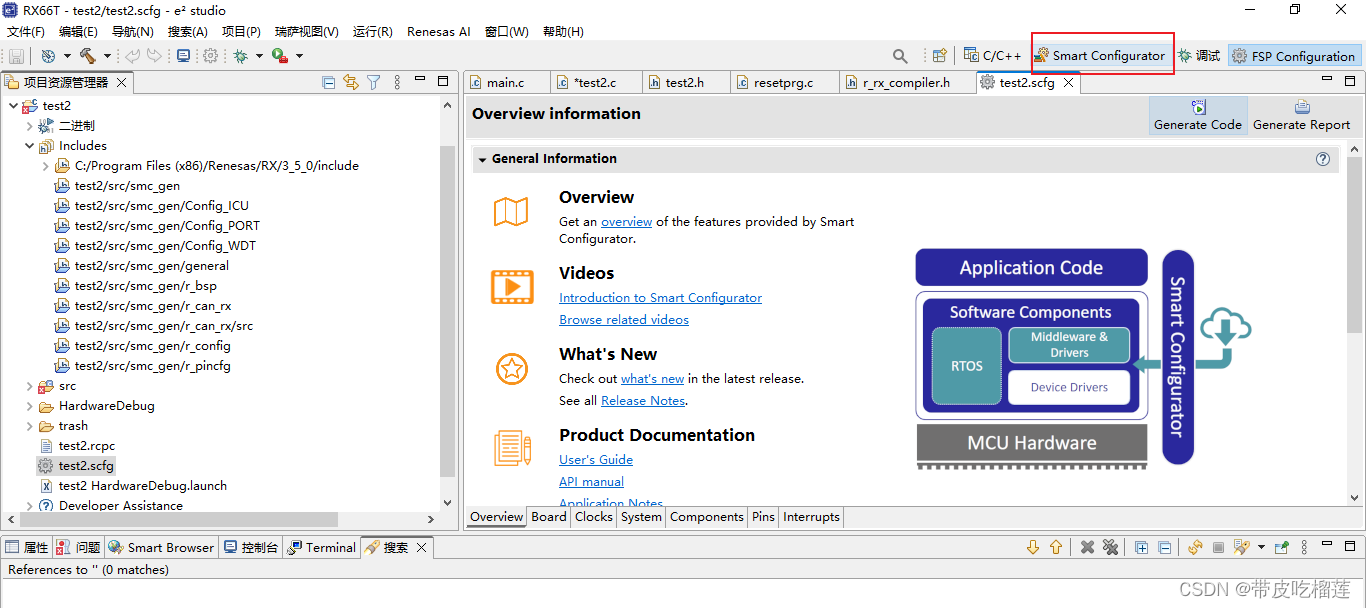Viewport: 1366px width, 608px height.
Task: Expand the trash folder
Action: [29, 426]
